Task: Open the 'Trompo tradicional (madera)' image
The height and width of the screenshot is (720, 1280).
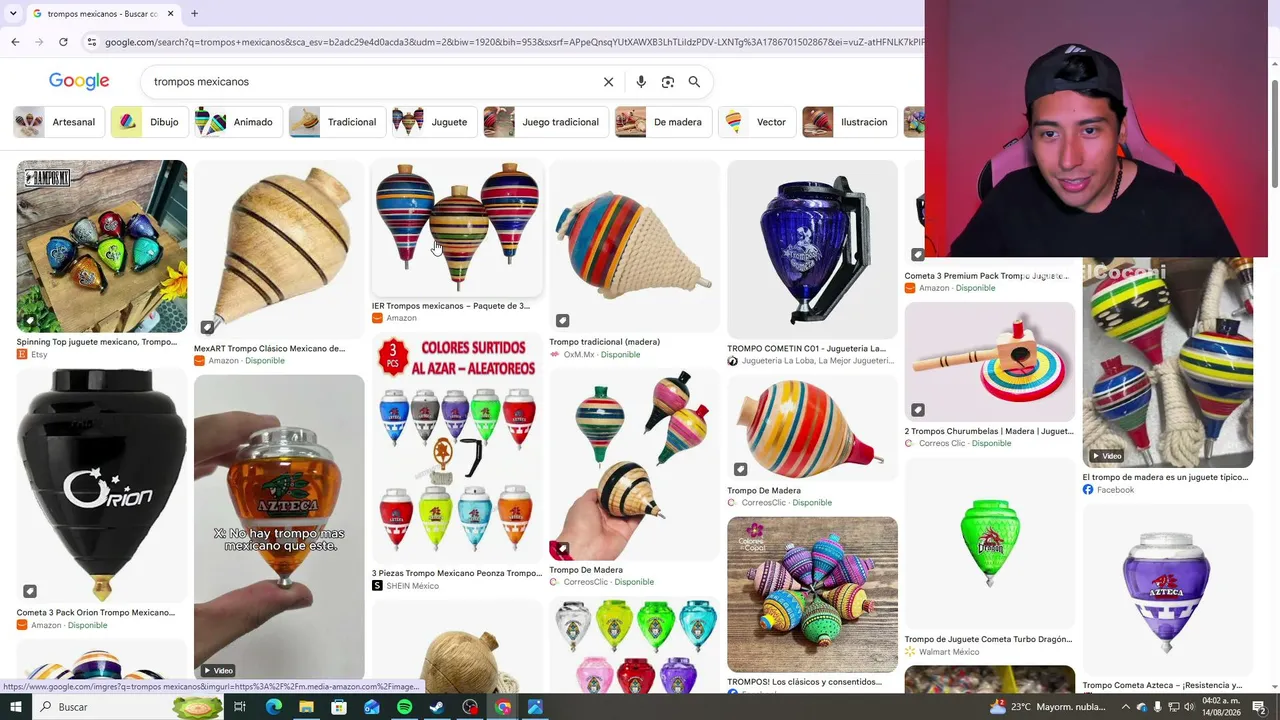Action: [634, 246]
